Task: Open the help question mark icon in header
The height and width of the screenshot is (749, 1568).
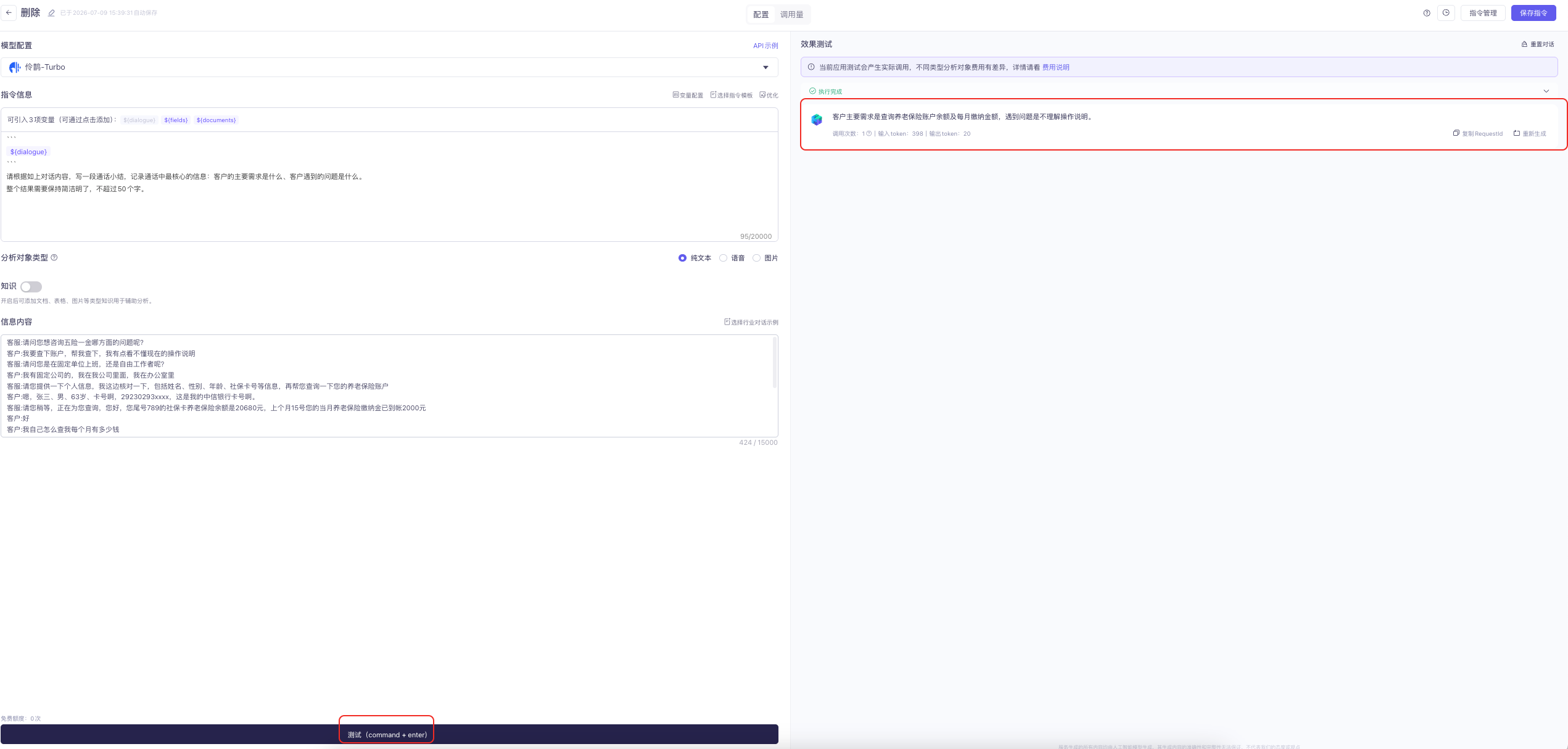Action: [1427, 13]
